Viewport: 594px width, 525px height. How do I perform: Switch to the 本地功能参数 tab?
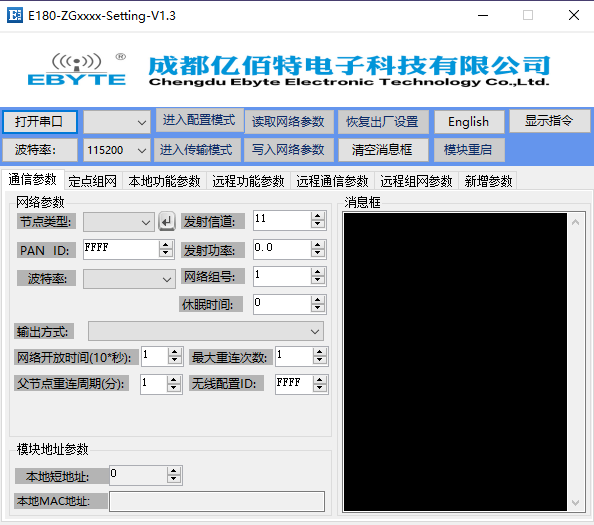(164, 181)
